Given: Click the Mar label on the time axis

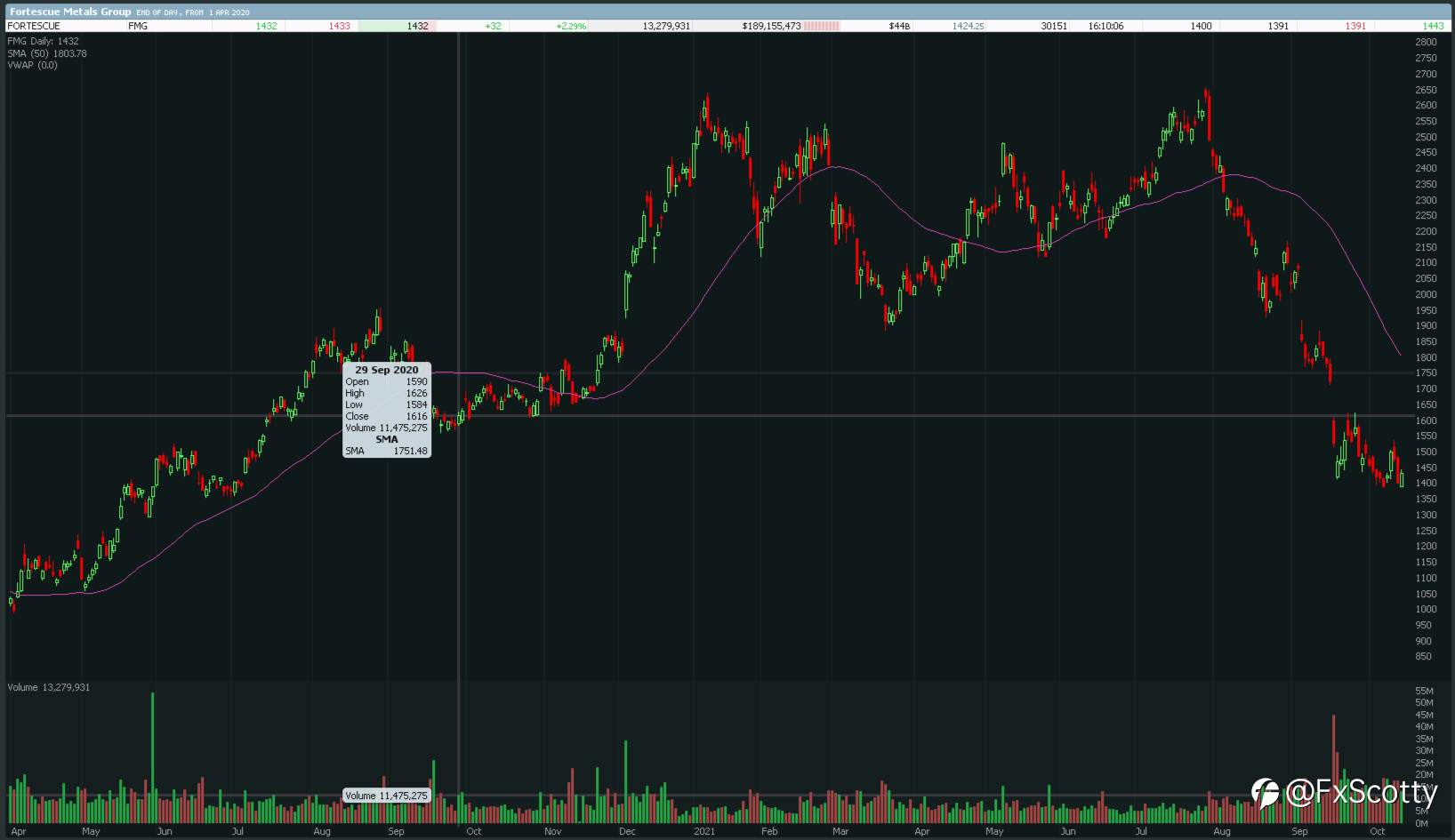Looking at the screenshot, I should (x=840, y=831).
